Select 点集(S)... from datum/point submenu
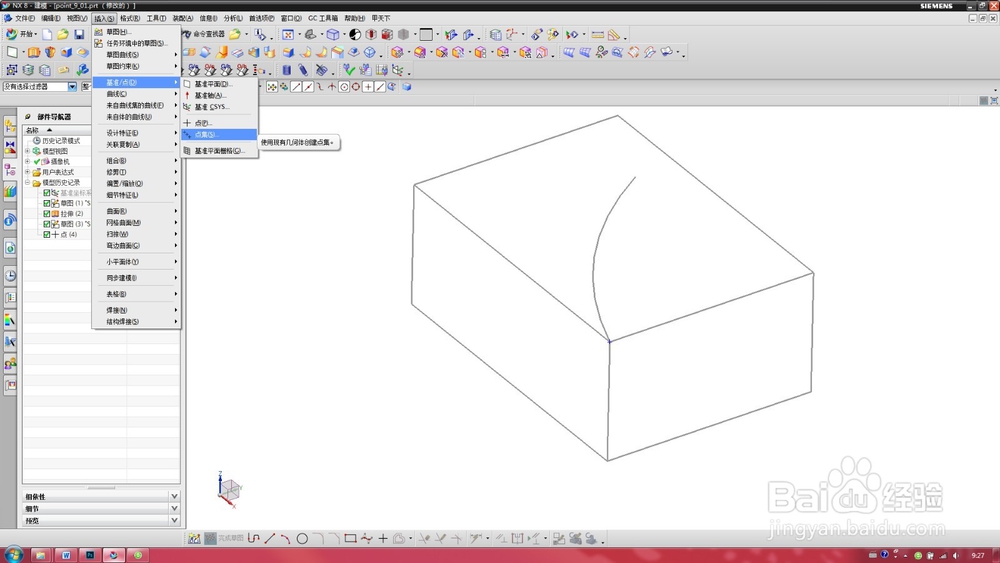This screenshot has width=1000, height=563. pyautogui.click(x=219, y=135)
